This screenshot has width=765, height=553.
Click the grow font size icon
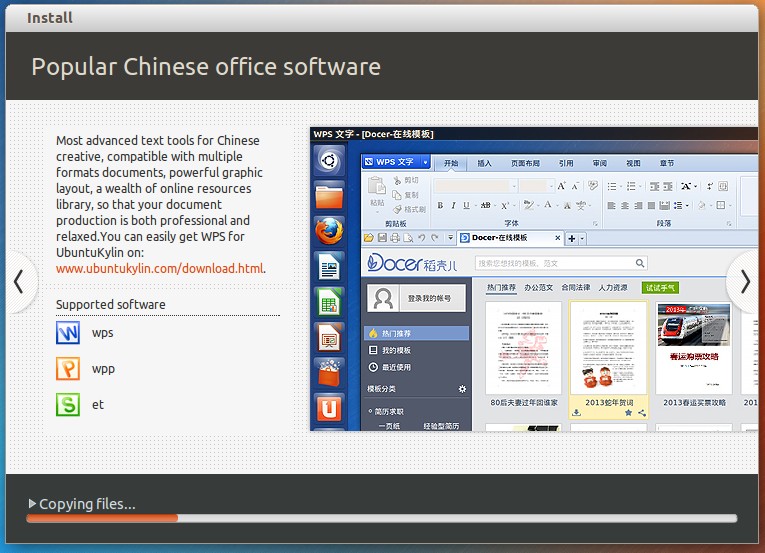[562, 186]
